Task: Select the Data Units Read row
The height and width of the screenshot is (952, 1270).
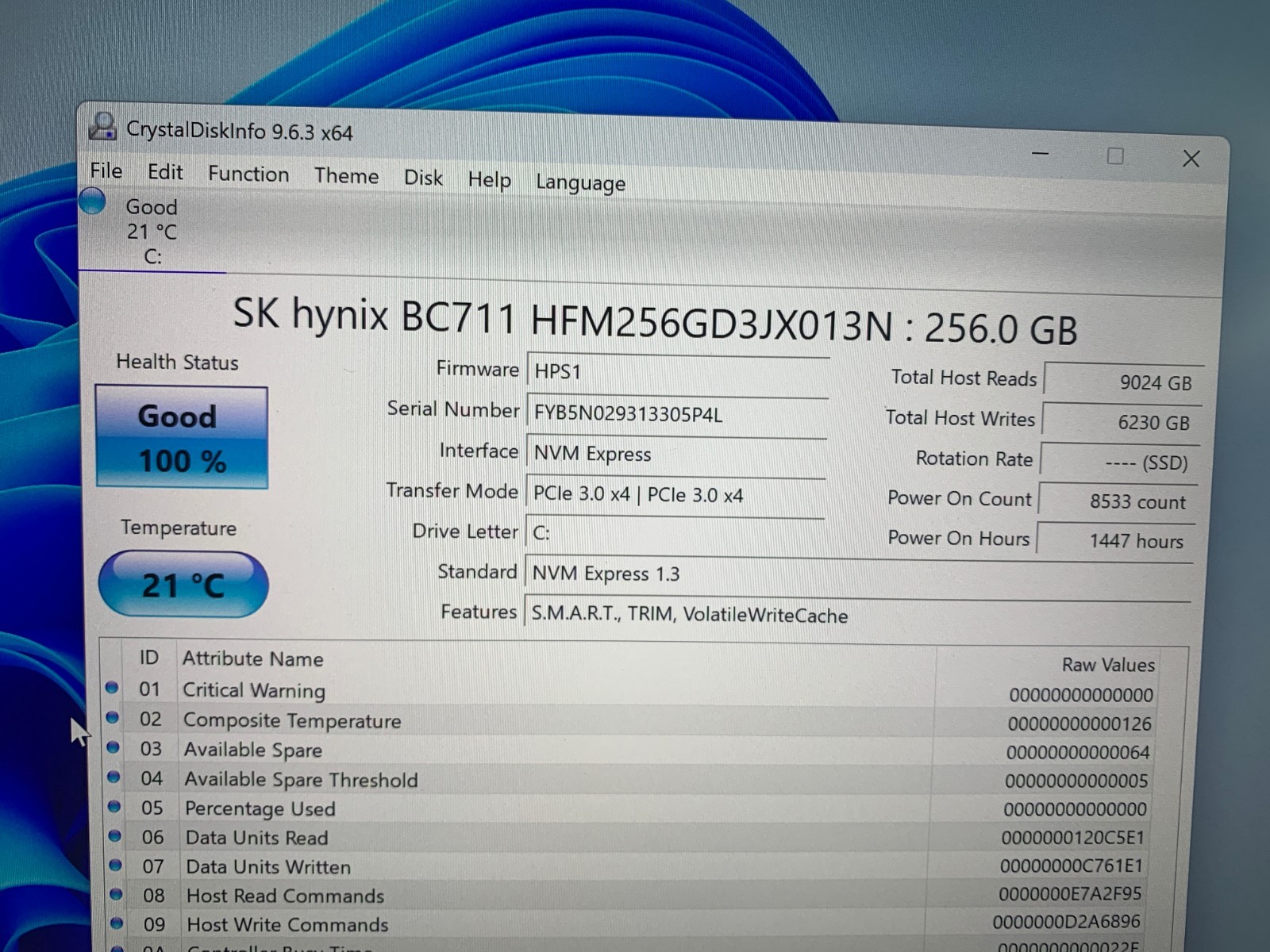Action: (x=627, y=838)
